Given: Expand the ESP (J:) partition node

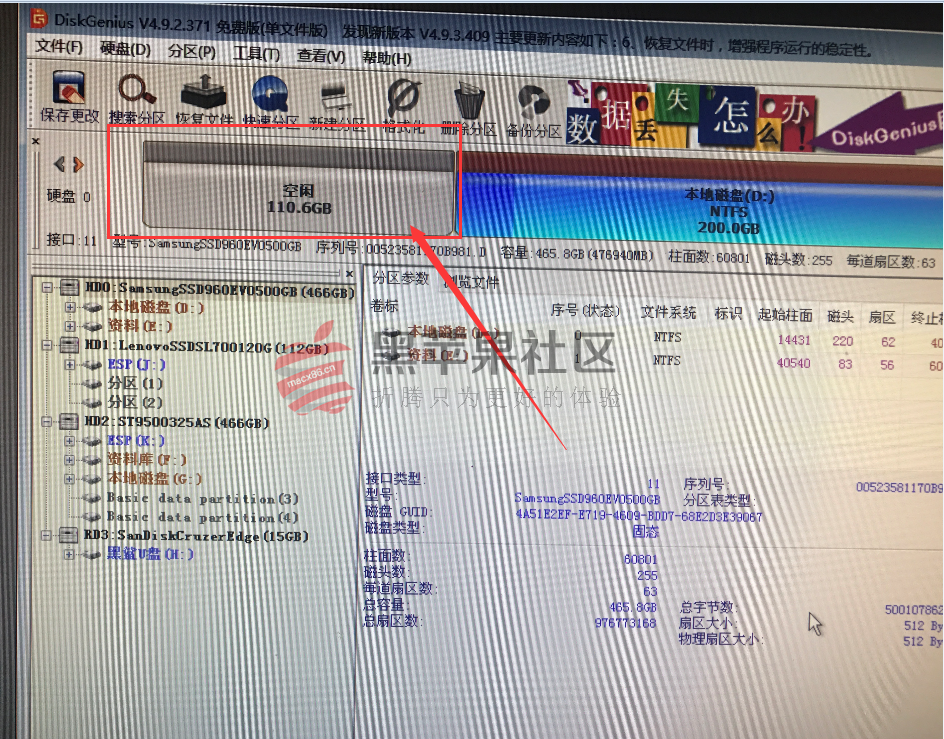Looking at the screenshot, I should click(69, 364).
